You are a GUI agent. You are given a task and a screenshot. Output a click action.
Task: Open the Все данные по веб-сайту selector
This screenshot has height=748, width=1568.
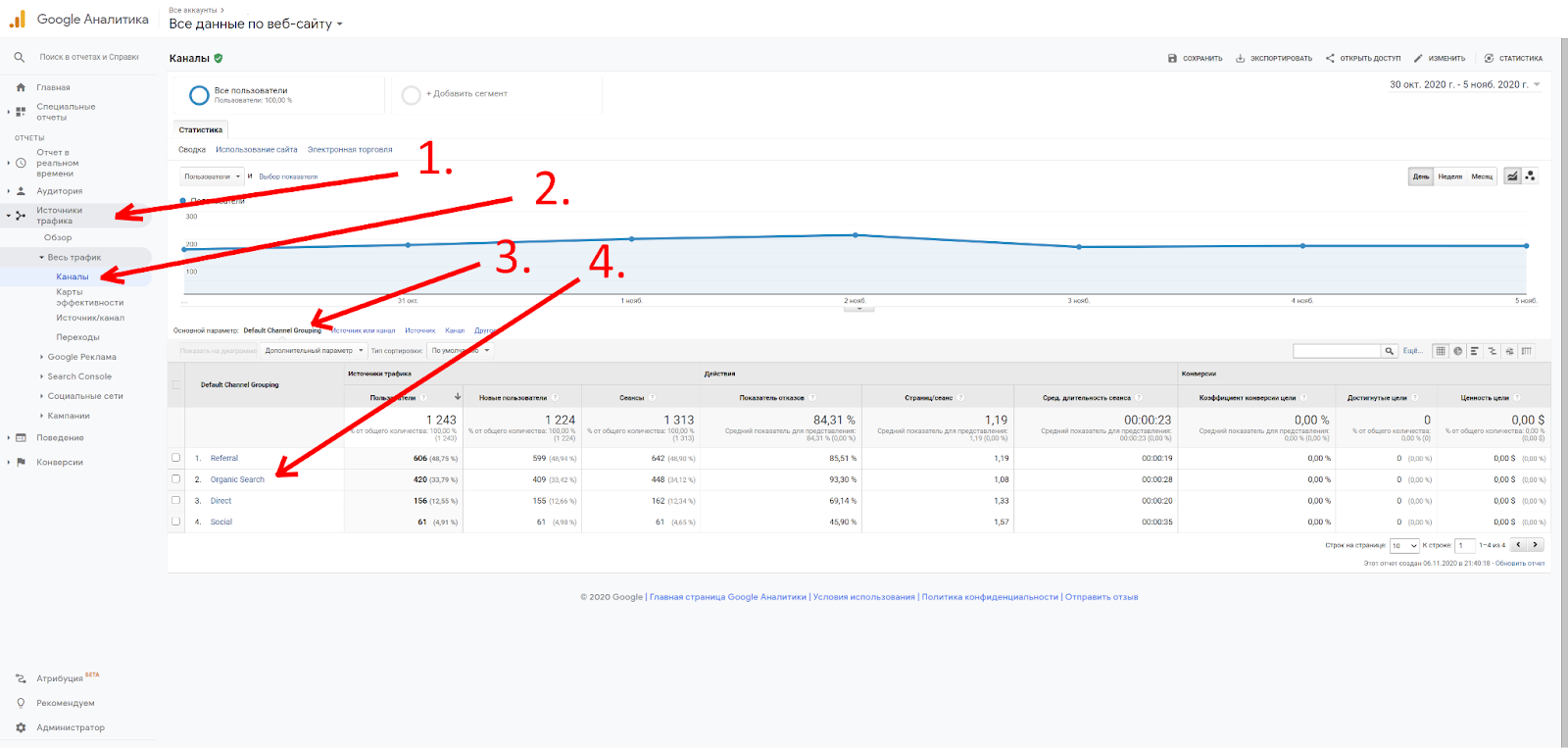[256, 24]
